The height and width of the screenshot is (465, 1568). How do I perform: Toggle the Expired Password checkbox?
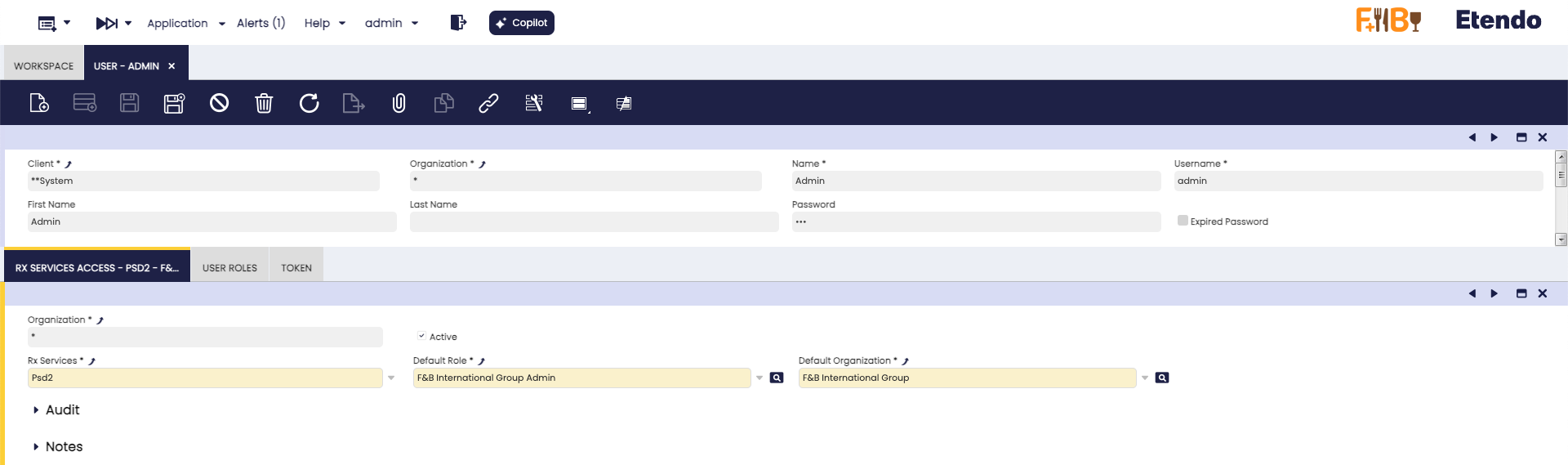coord(1183,221)
